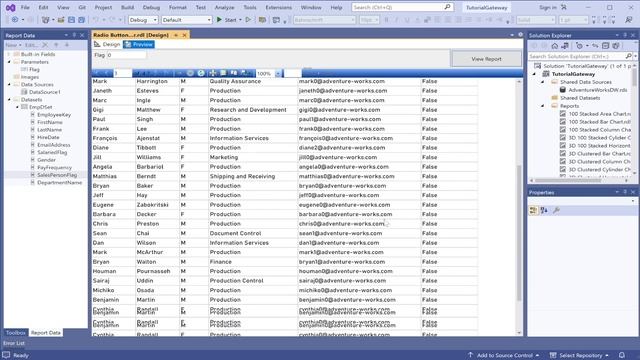Viewport: 640px width, 360px height.
Task: Click Start Without Debugging outline arrow
Action: pyautogui.click(x=248, y=20)
